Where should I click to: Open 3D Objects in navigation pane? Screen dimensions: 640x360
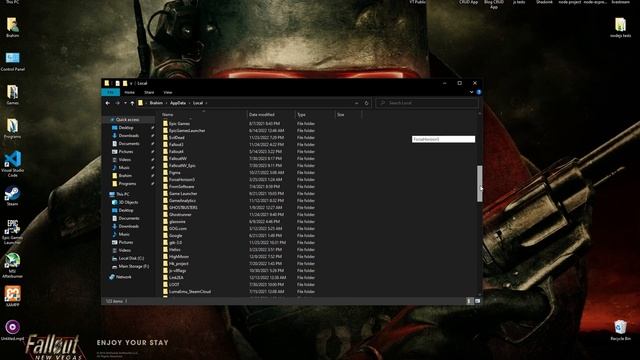[125, 202]
